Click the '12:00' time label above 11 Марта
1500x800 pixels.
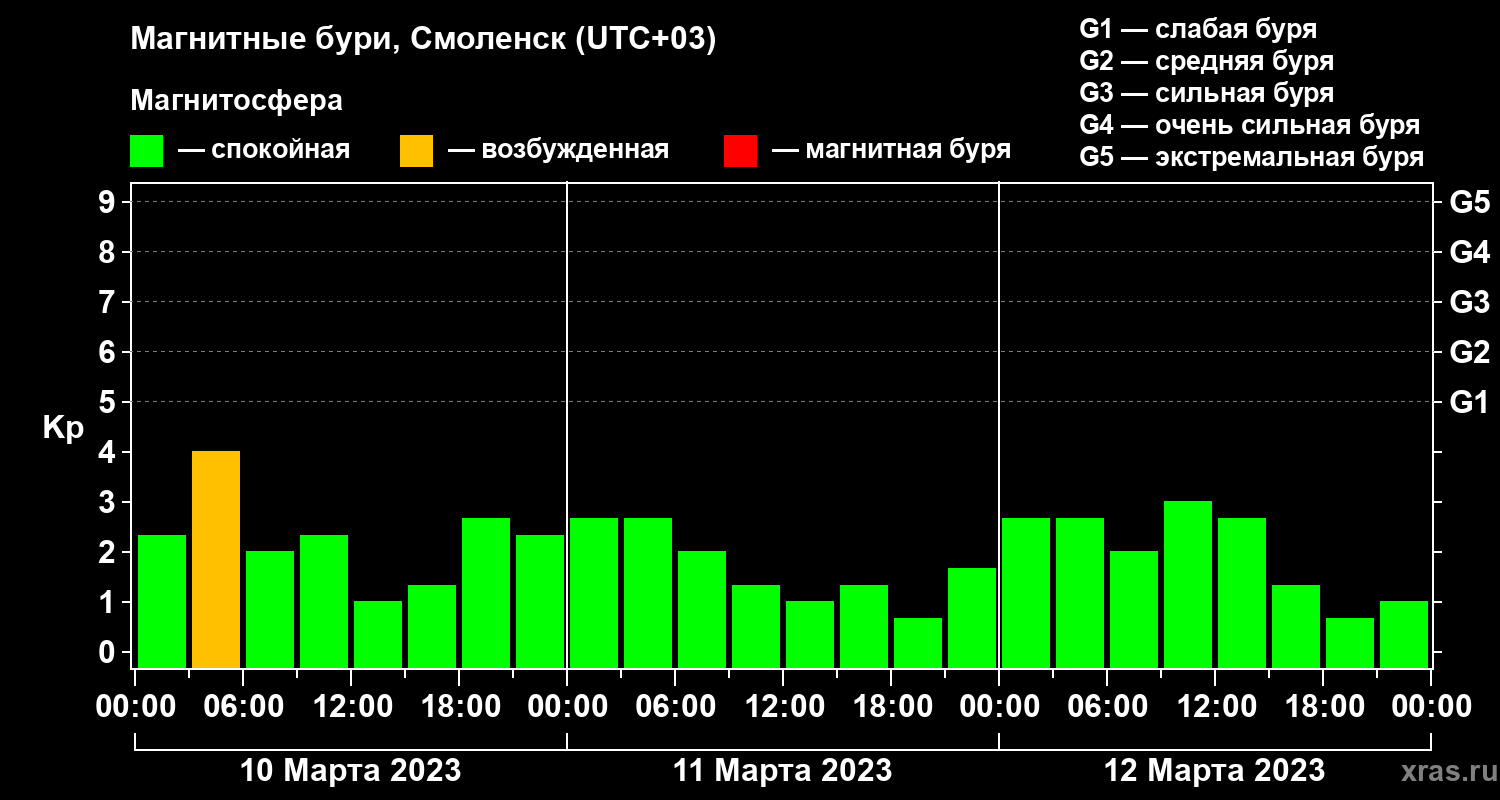[783, 707]
